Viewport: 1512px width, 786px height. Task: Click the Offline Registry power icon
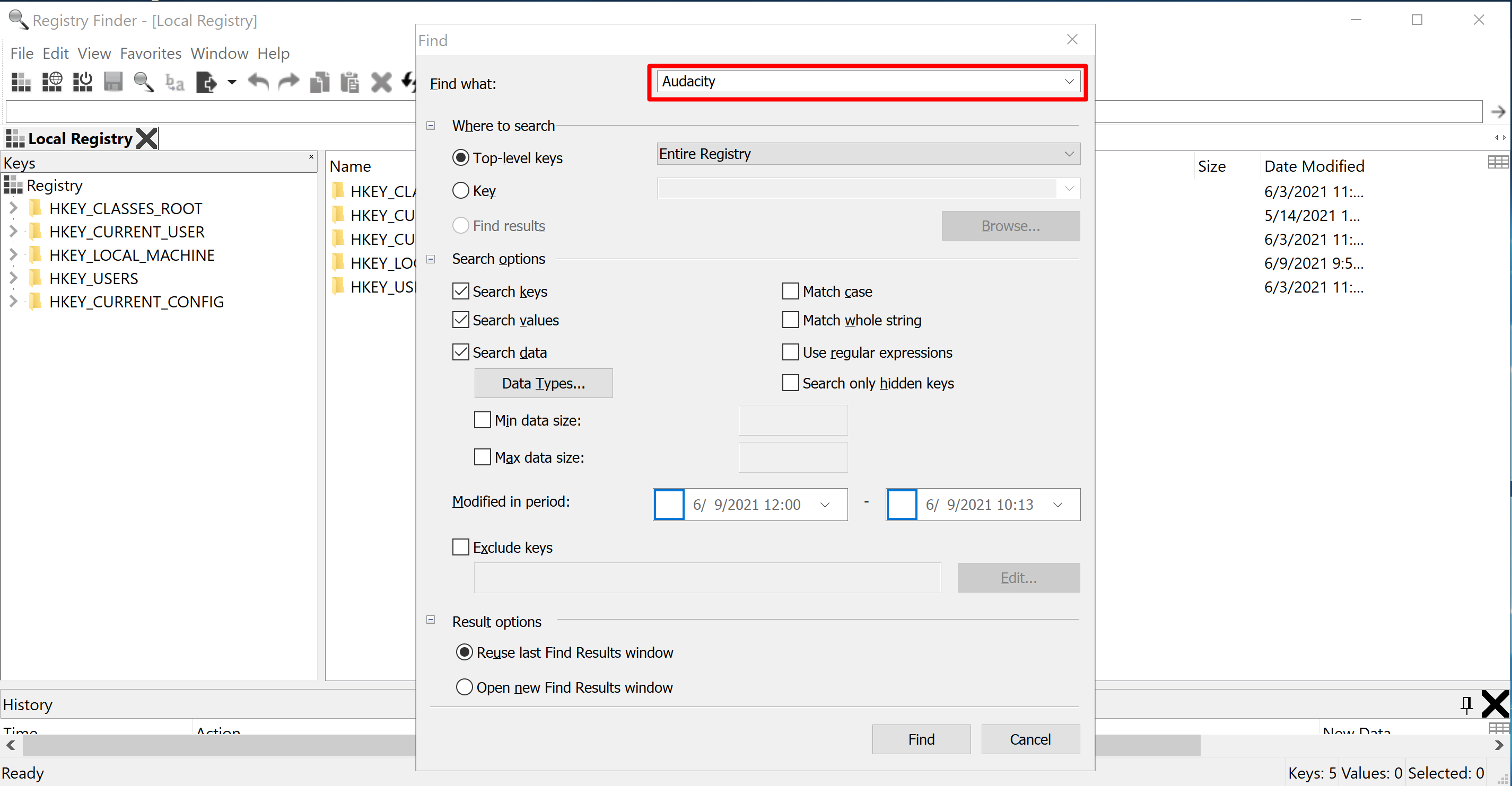click(x=82, y=82)
